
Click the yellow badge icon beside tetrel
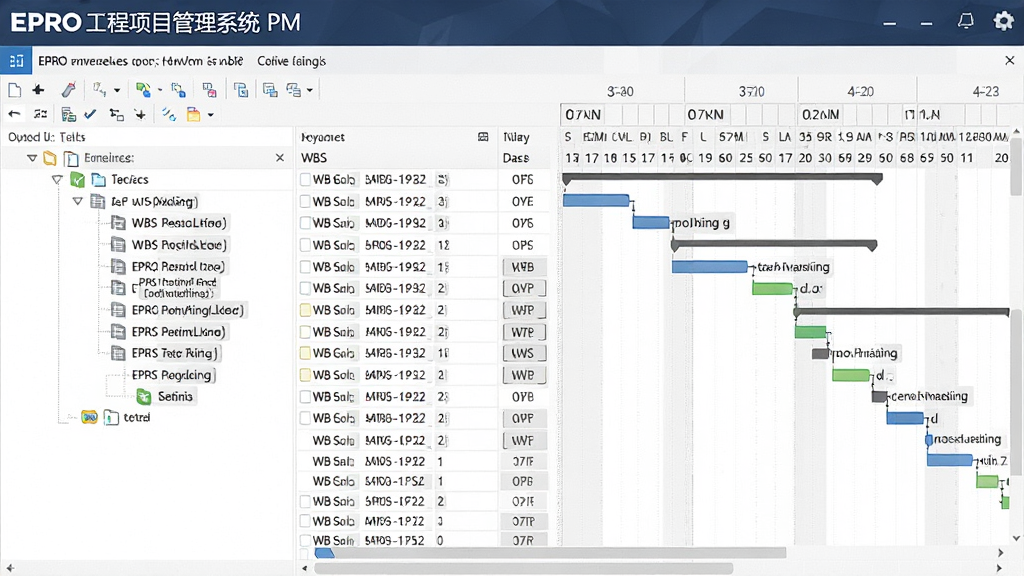(x=89, y=417)
